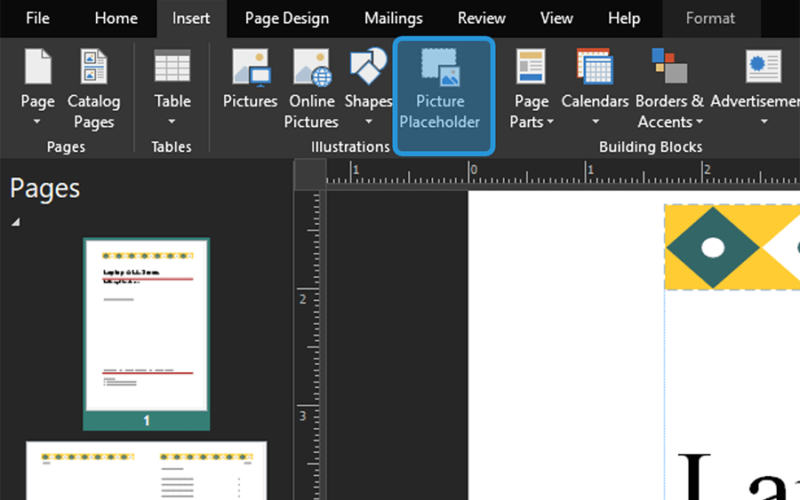Select the Insert ribbon tab
The image size is (800, 500).
point(191,18)
